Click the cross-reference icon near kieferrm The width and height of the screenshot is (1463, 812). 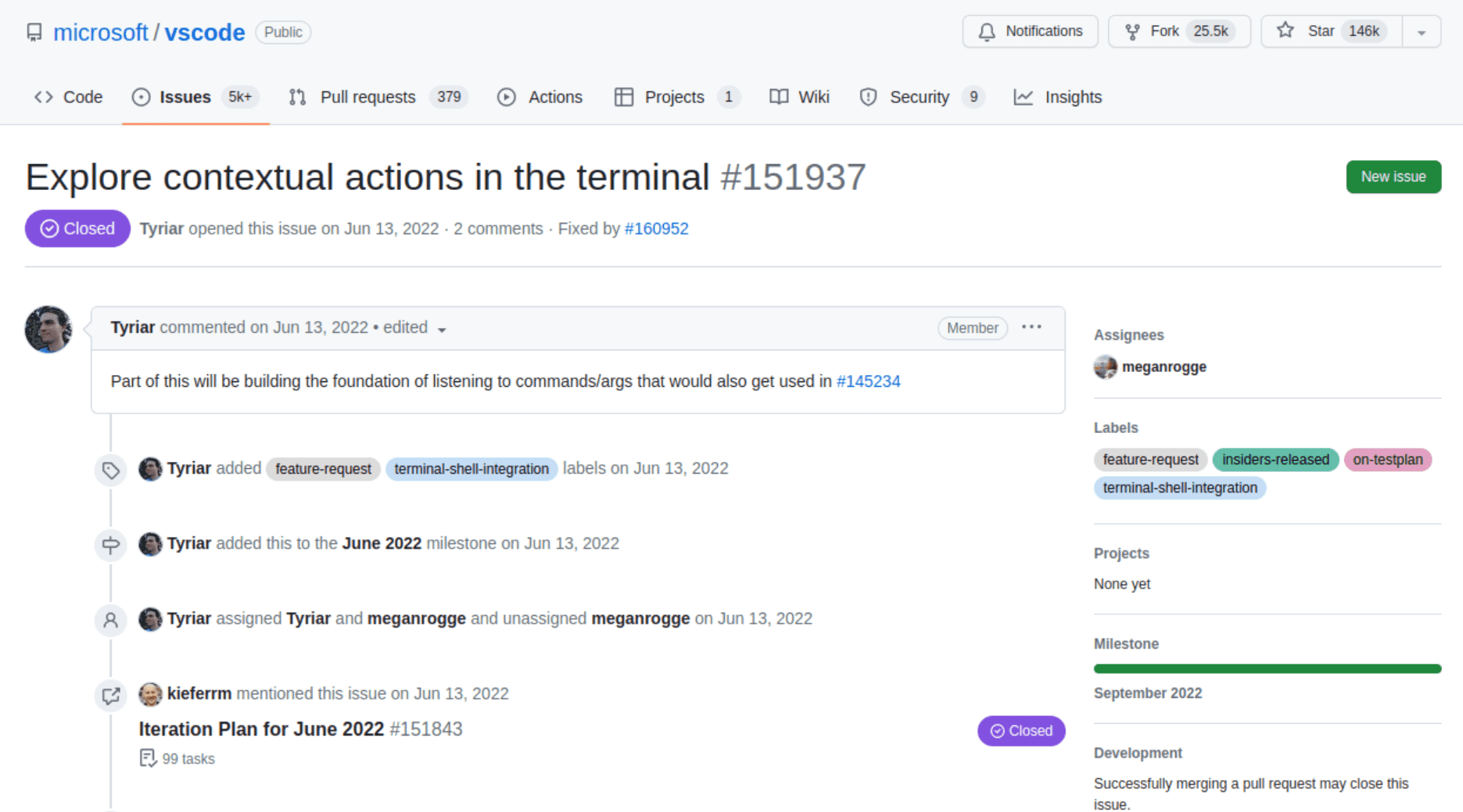110,695
